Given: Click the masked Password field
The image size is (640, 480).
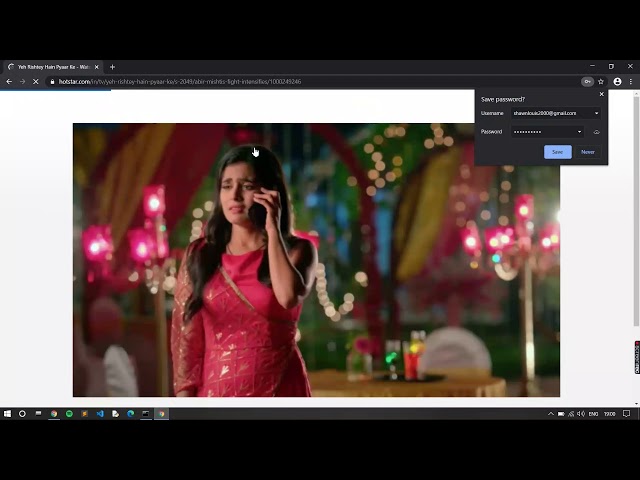Looking at the screenshot, I should pos(547,132).
